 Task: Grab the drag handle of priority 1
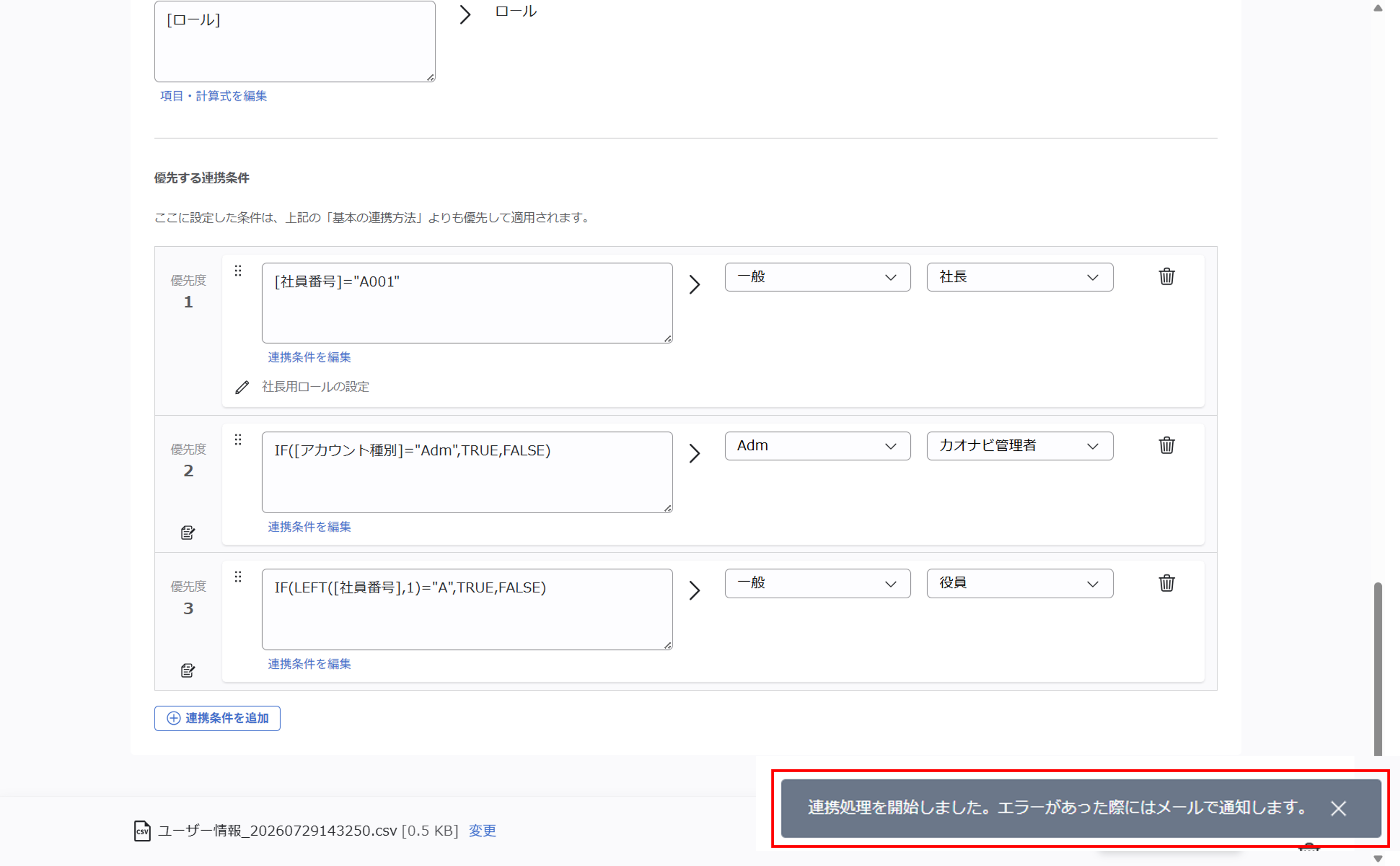click(238, 270)
